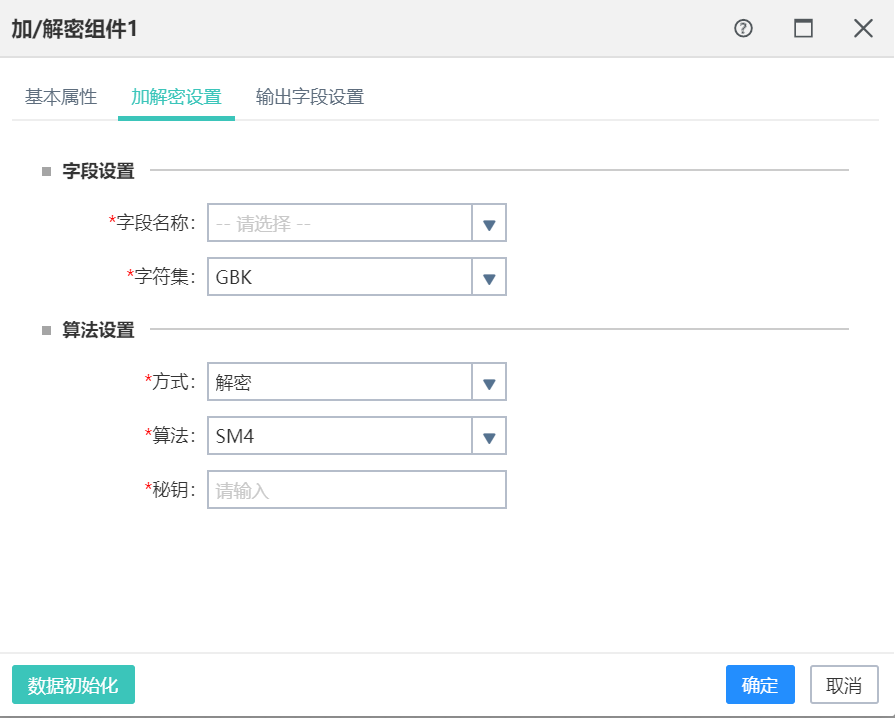Click the 算法设置 section square marker

pos(47,330)
